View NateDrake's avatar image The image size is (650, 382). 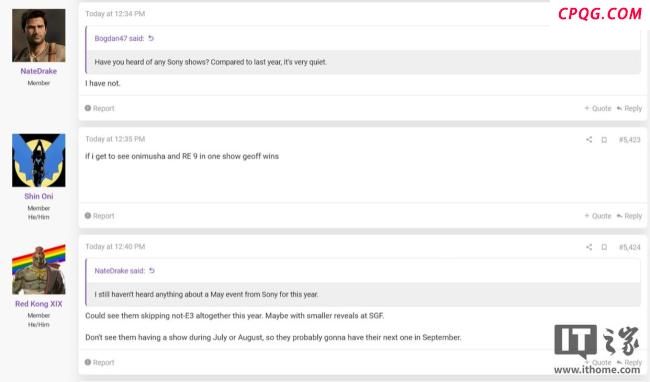click(x=39, y=36)
